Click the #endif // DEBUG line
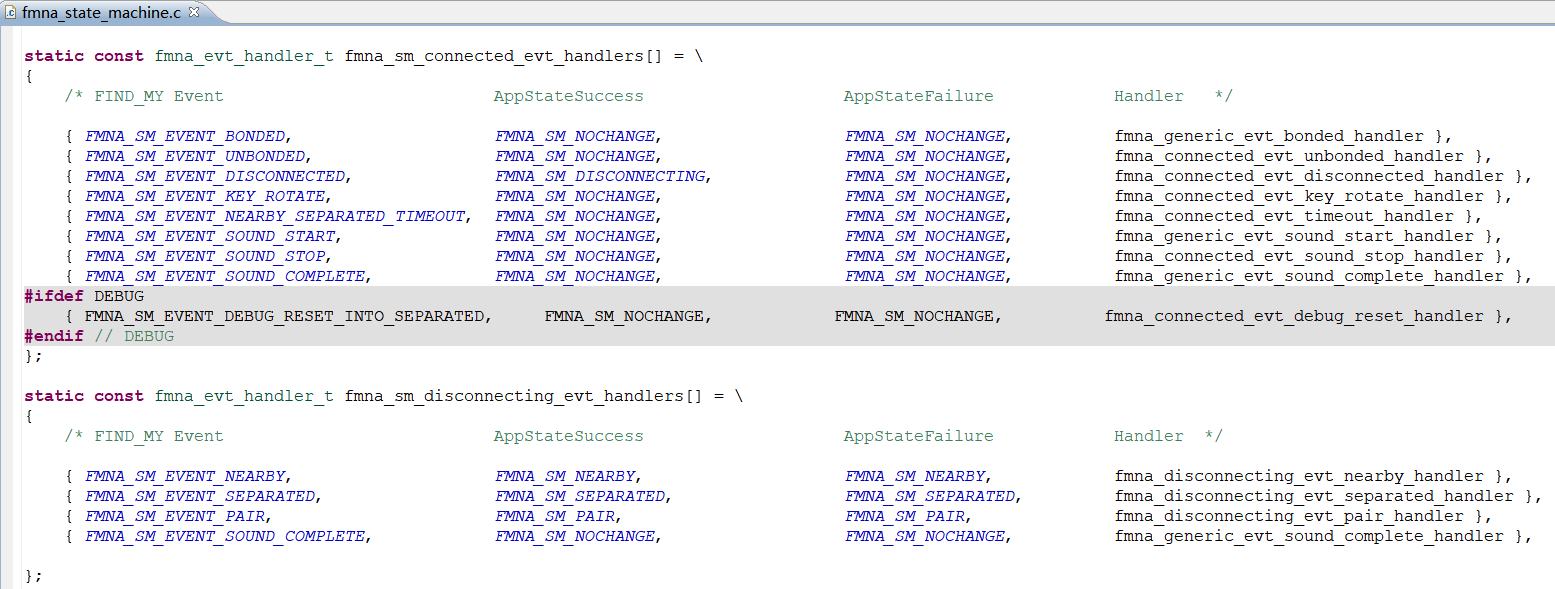Viewport: 1555px width, 589px height. point(99,336)
